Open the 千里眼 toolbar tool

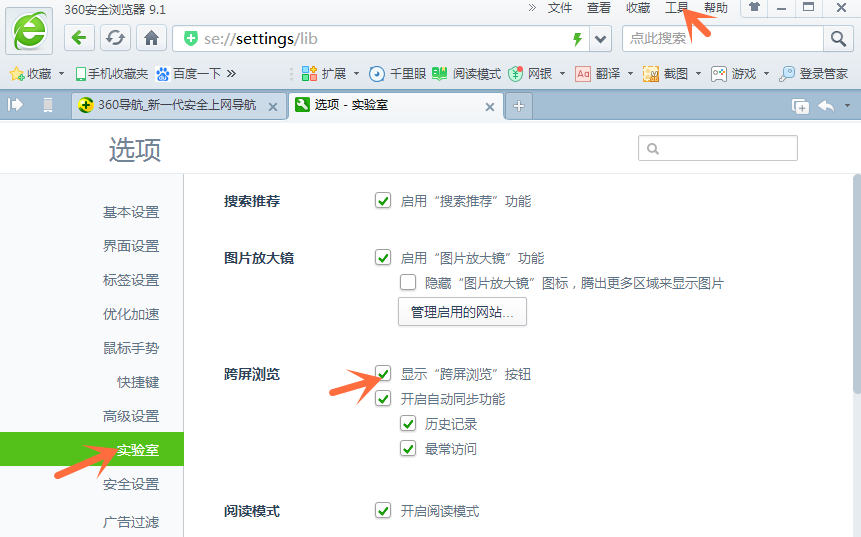tap(398, 74)
